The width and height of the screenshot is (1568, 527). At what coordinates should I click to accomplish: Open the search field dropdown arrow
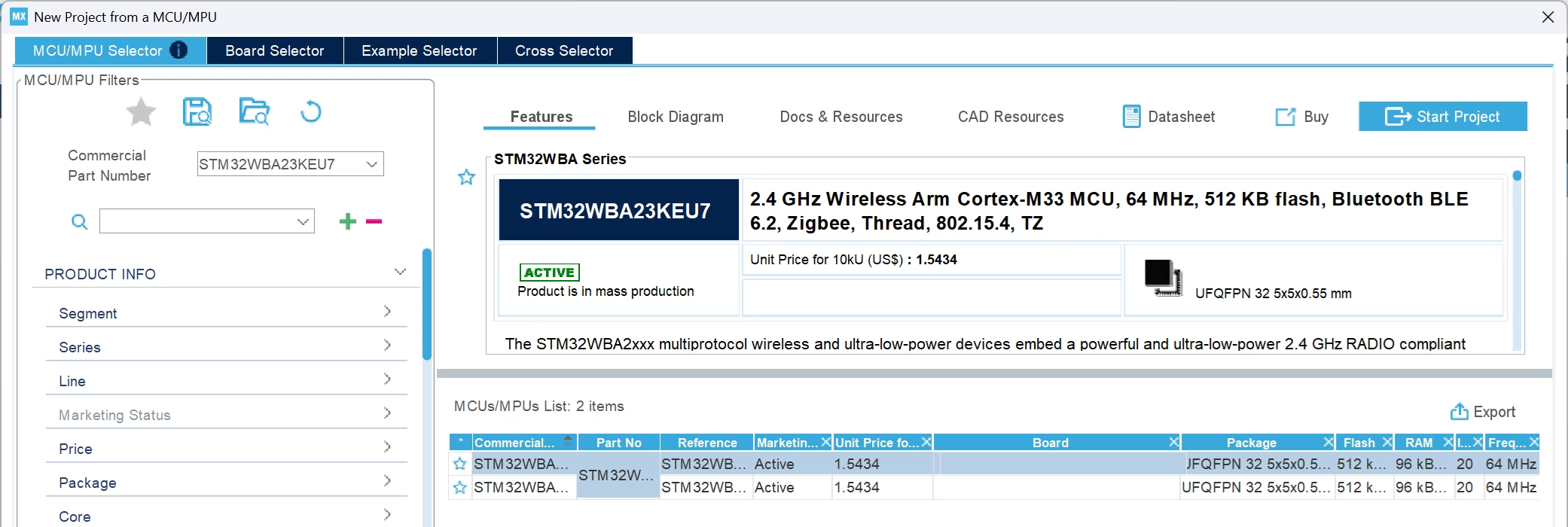[x=303, y=221]
